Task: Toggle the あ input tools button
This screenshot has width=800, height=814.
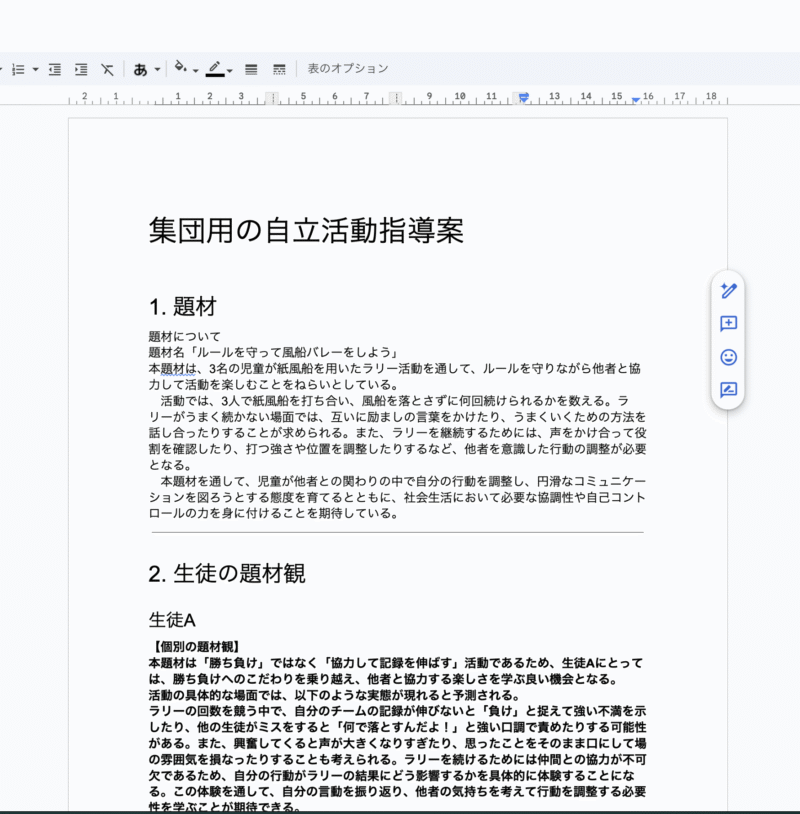Action: tap(140, 69)
